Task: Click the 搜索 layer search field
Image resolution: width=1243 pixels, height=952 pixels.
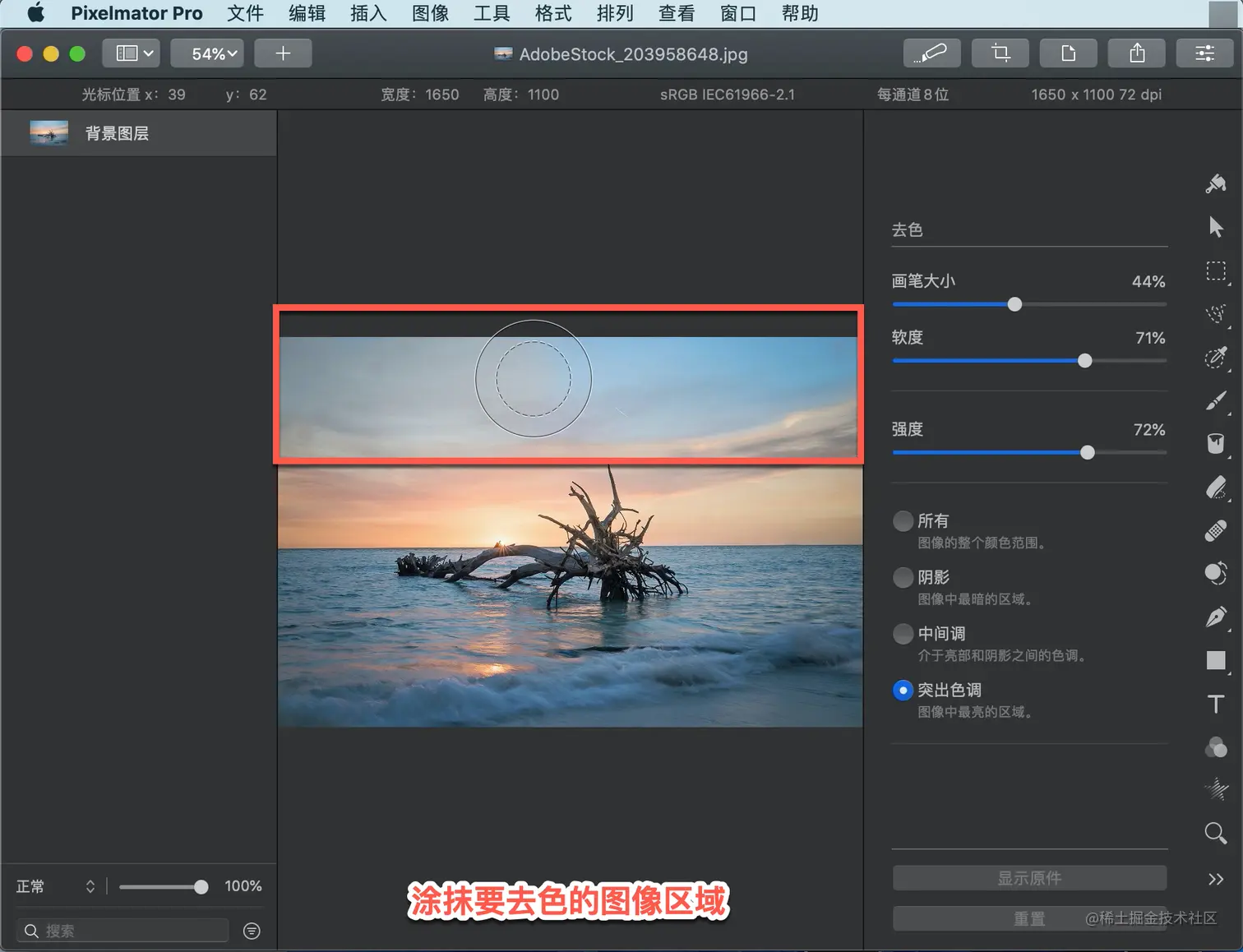Action: pyautogui.click(x=122, y=931)
